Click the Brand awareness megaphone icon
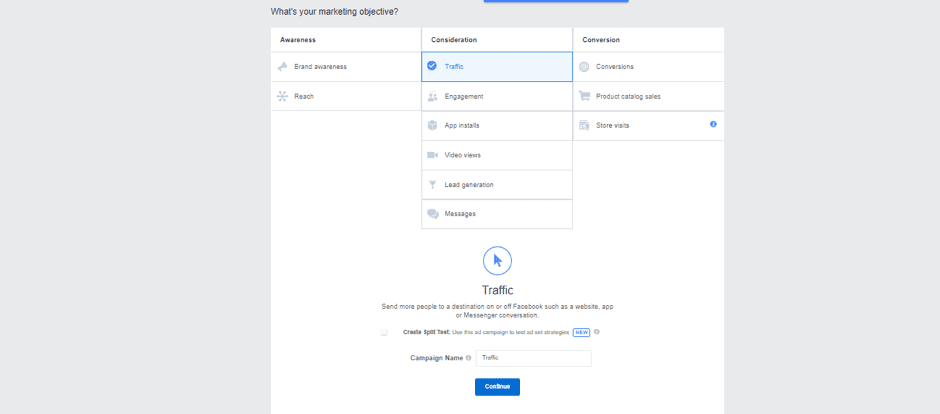Viewport: 940px width, 414px height. coord(283,67)
